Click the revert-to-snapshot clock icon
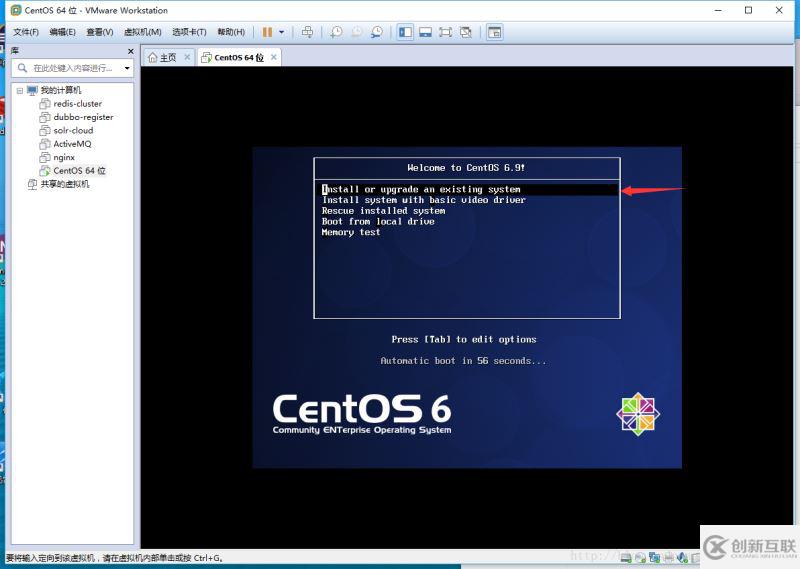The height and width of the screenshot is (569, 800). 356,32
